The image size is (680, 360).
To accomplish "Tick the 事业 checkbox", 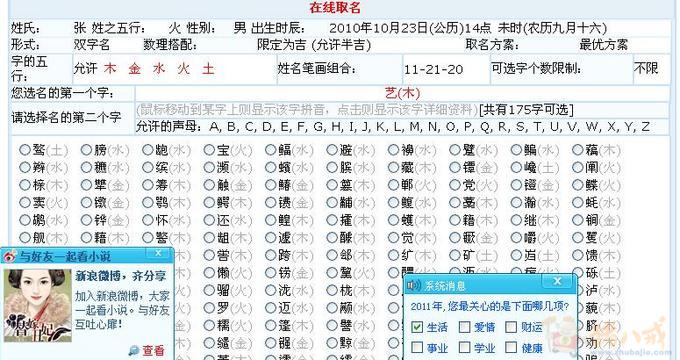I will (x=417, y=347).
